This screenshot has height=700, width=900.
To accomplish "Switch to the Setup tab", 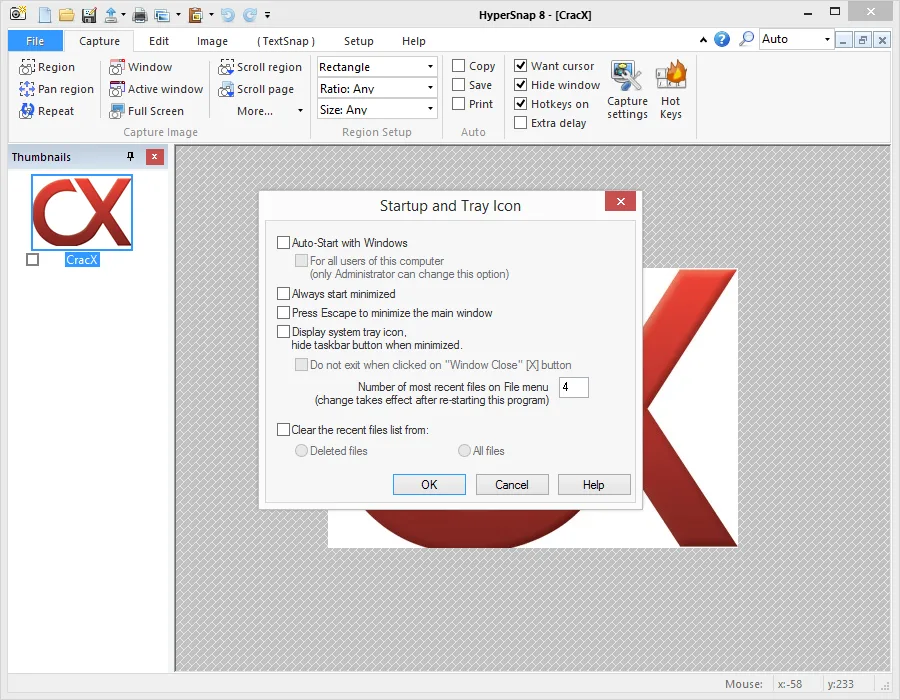I will click(x=359, y=41).
